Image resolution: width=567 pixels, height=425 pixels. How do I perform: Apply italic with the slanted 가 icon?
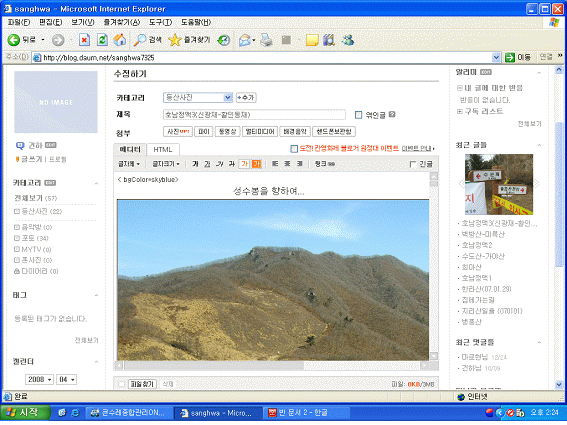(x=219, y=164)
